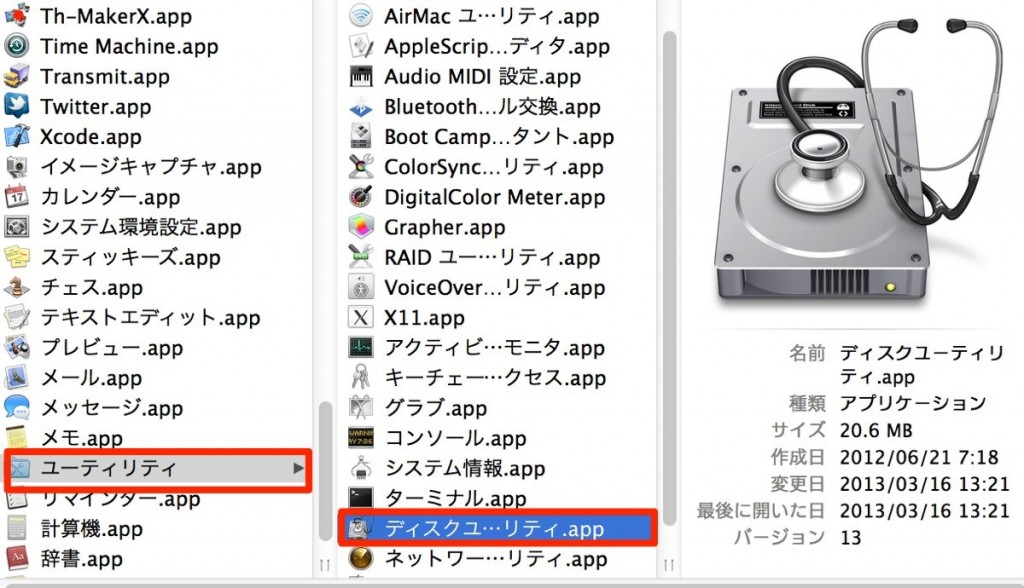
Task: Click the Time Machine.app icon
Action: pos(17,46)
